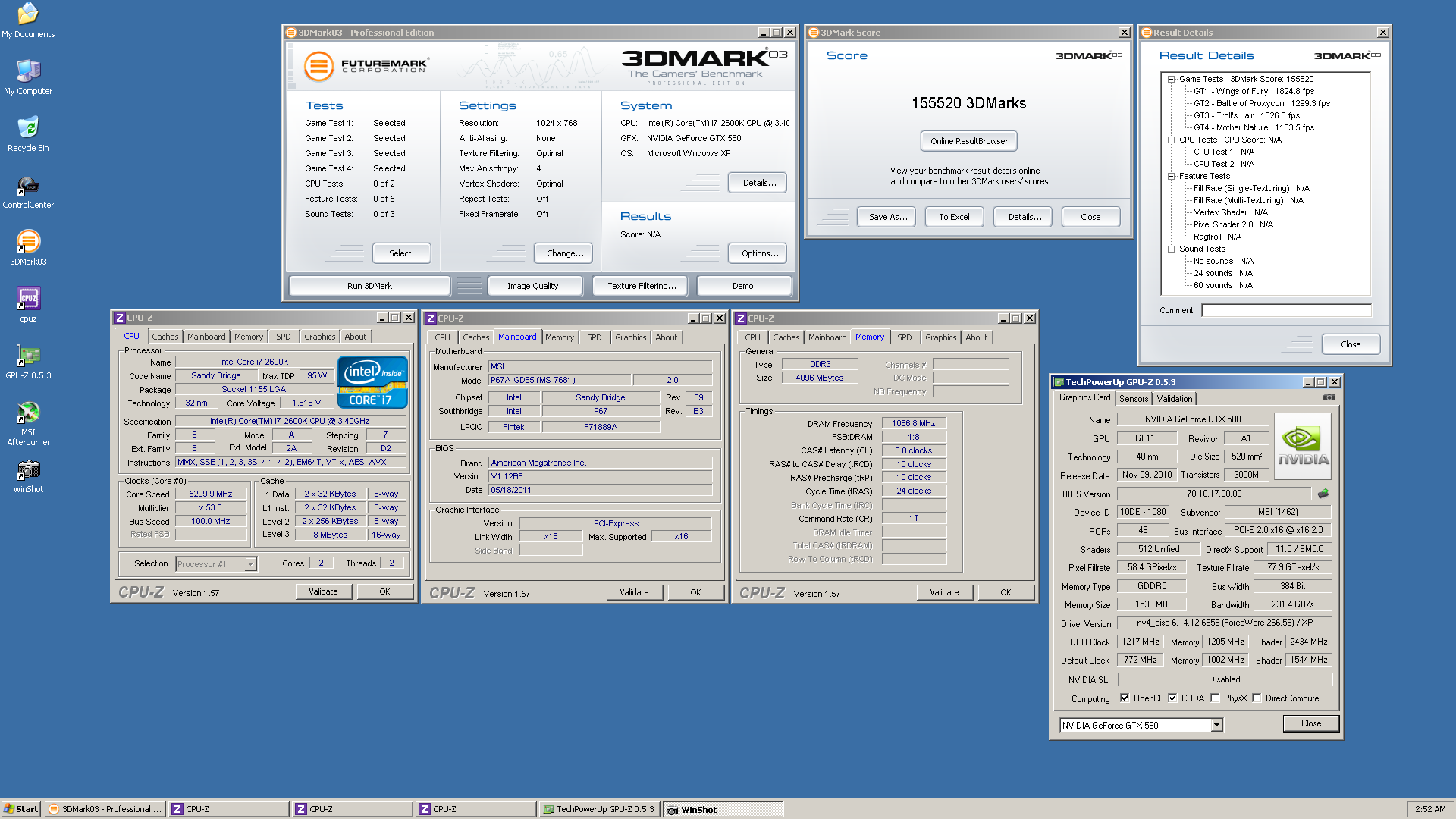Click OK in the Memory CPU-Z window

pos(1006,592)
